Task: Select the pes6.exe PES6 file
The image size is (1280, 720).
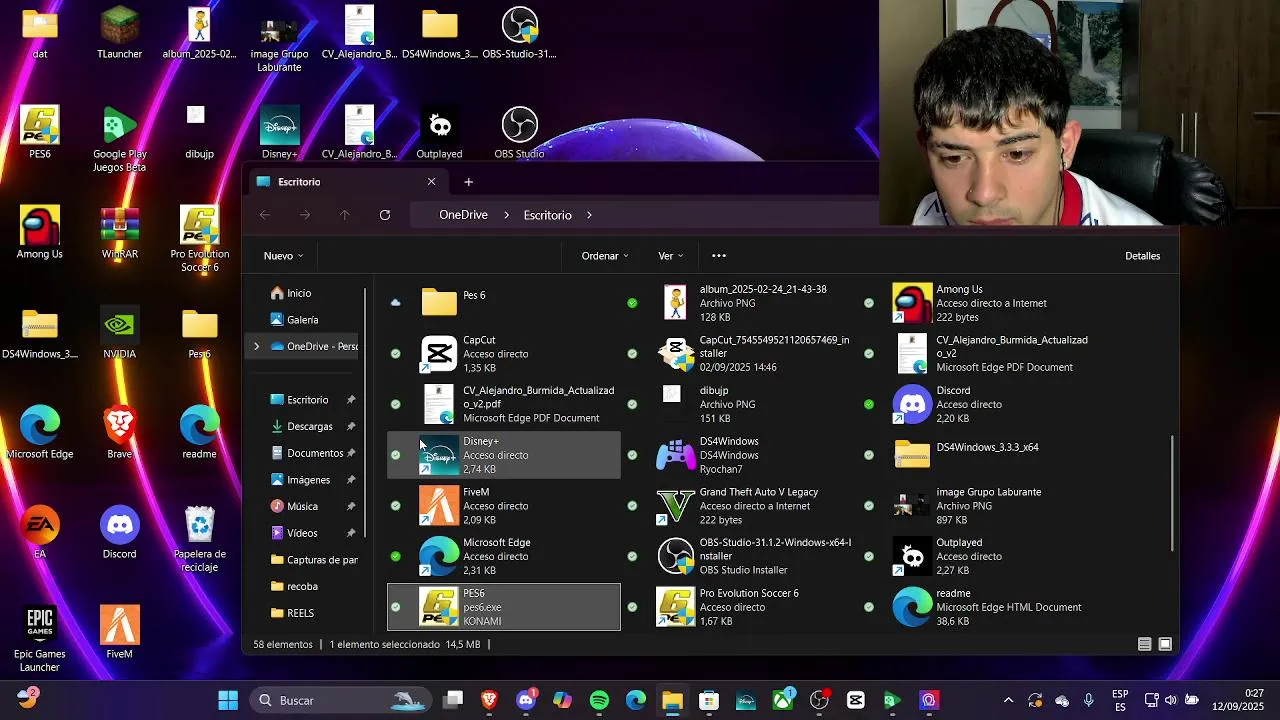Action: [504, 607]
